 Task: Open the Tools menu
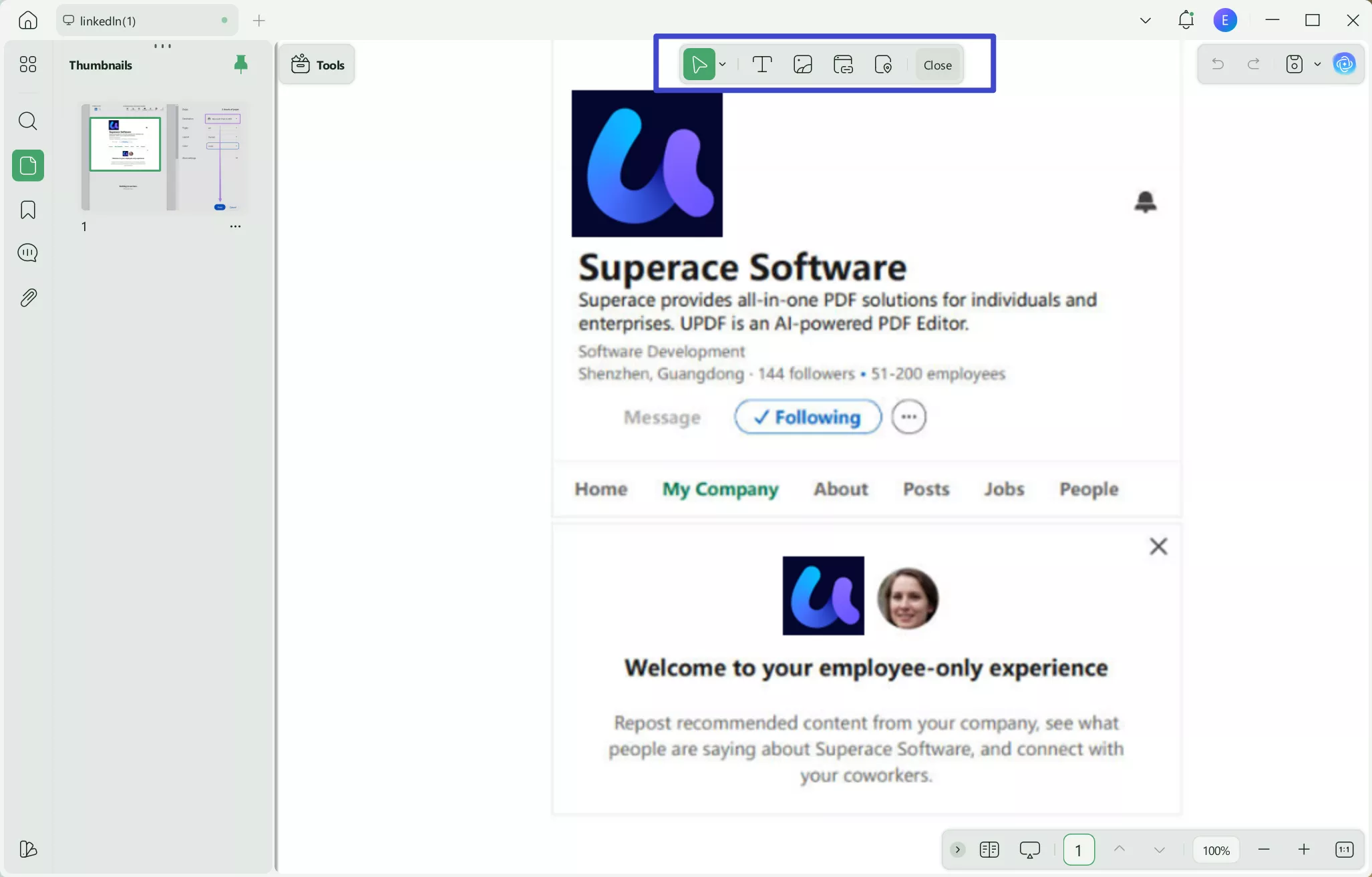(317, 65)
